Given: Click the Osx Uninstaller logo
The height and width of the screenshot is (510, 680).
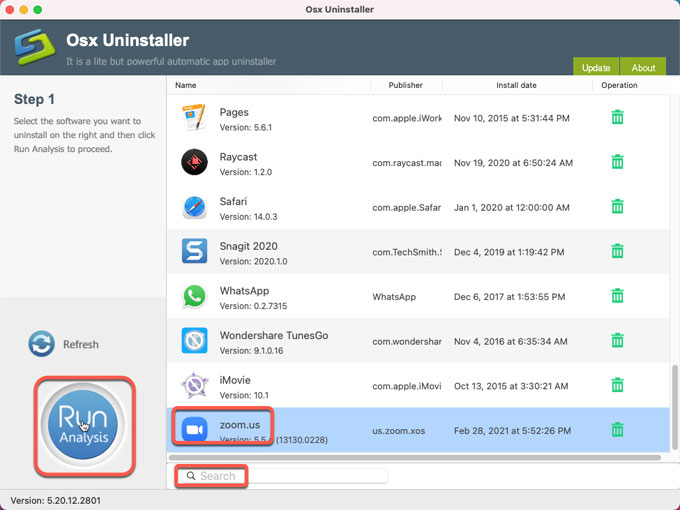Looking at the screenshot, I should 34,47.
